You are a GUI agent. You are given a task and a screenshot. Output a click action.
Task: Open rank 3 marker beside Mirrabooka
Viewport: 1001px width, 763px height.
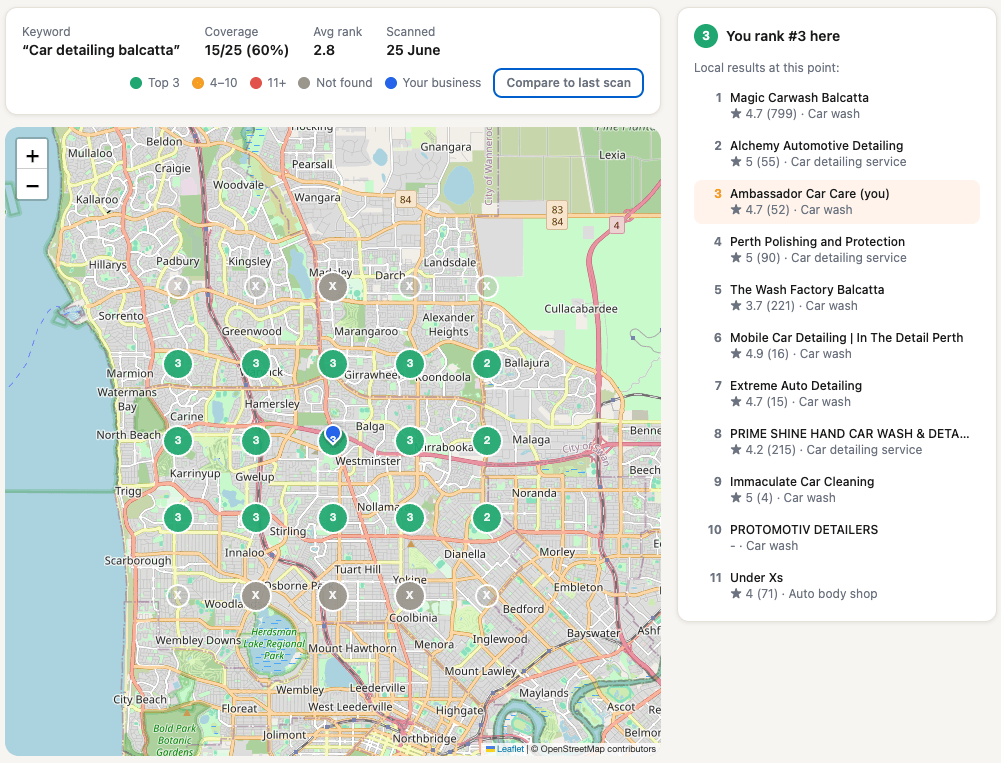(x=410, y=441)
